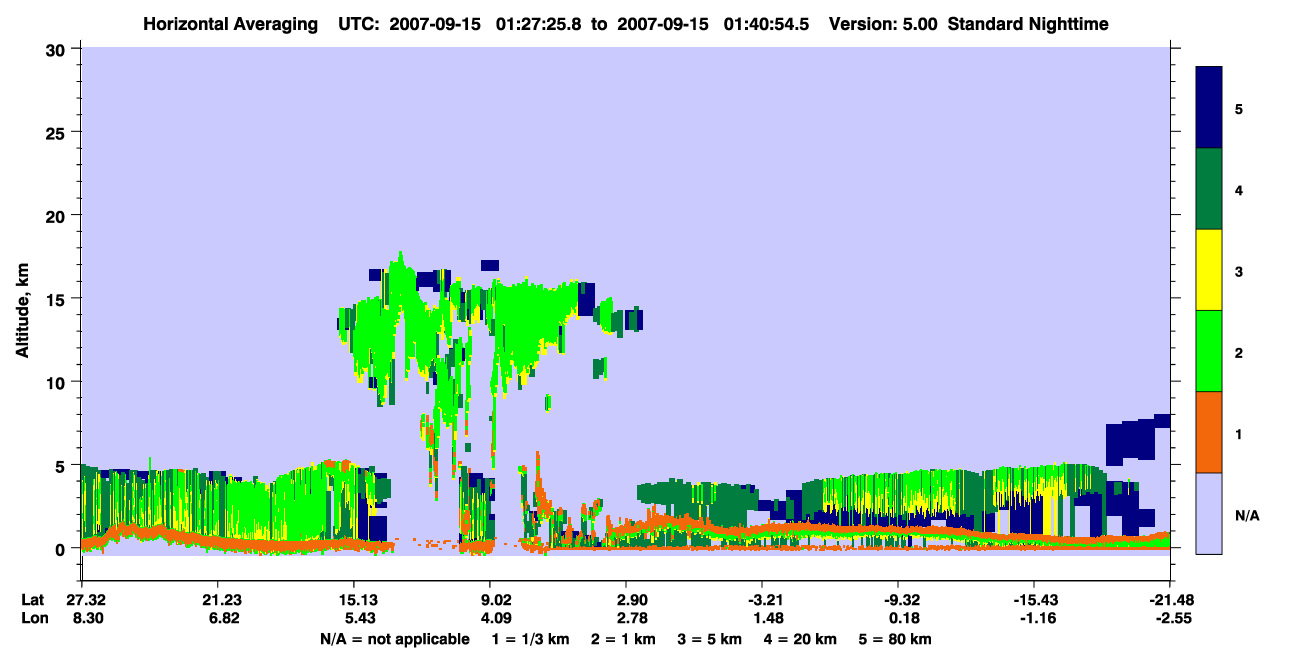The image size is (1300, 667).
Task: Click the 'Lon' row label
Action: point(33,617)
